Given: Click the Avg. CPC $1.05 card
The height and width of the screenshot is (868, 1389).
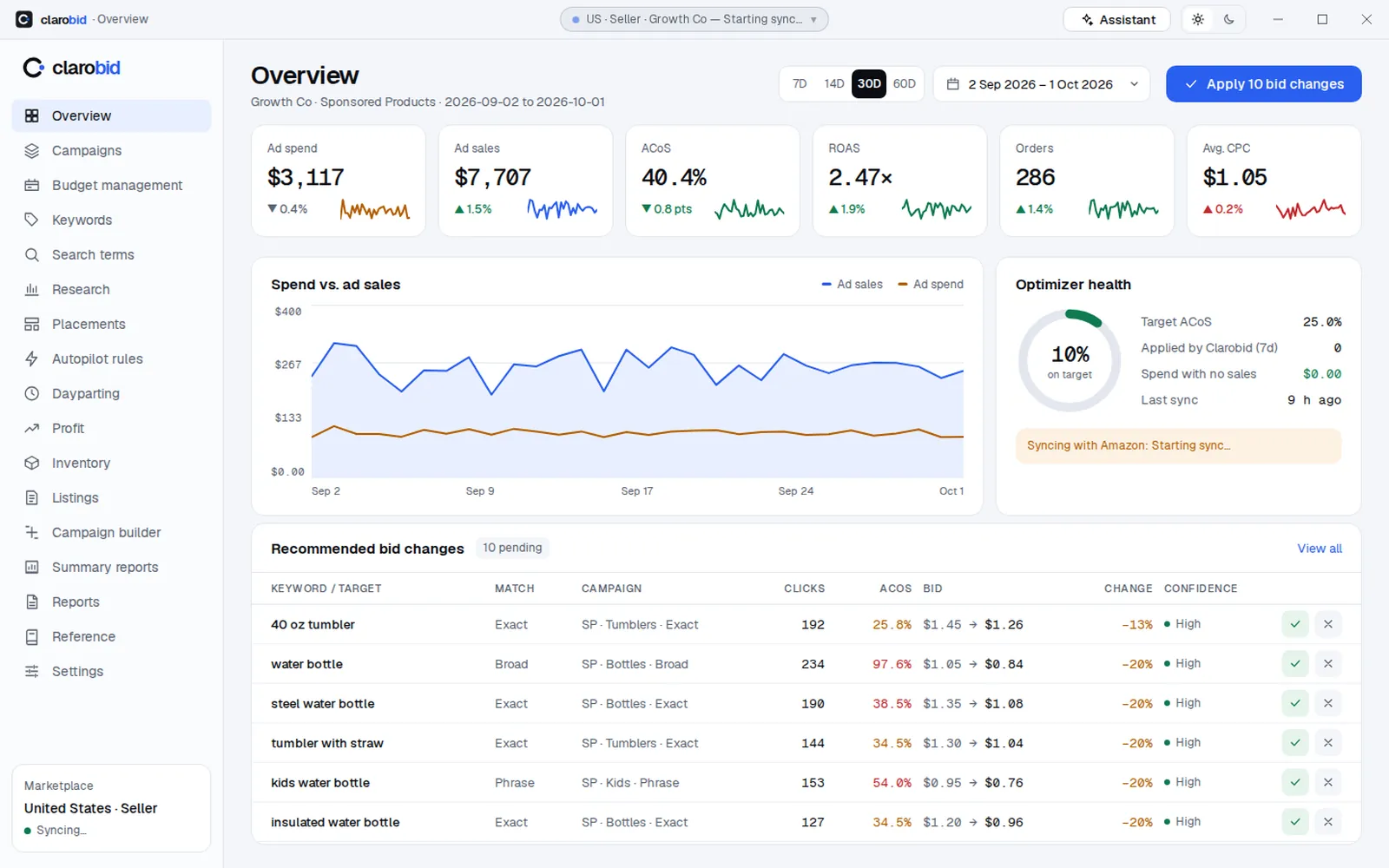Looking at the screenshot, I should pos(1274,181).
